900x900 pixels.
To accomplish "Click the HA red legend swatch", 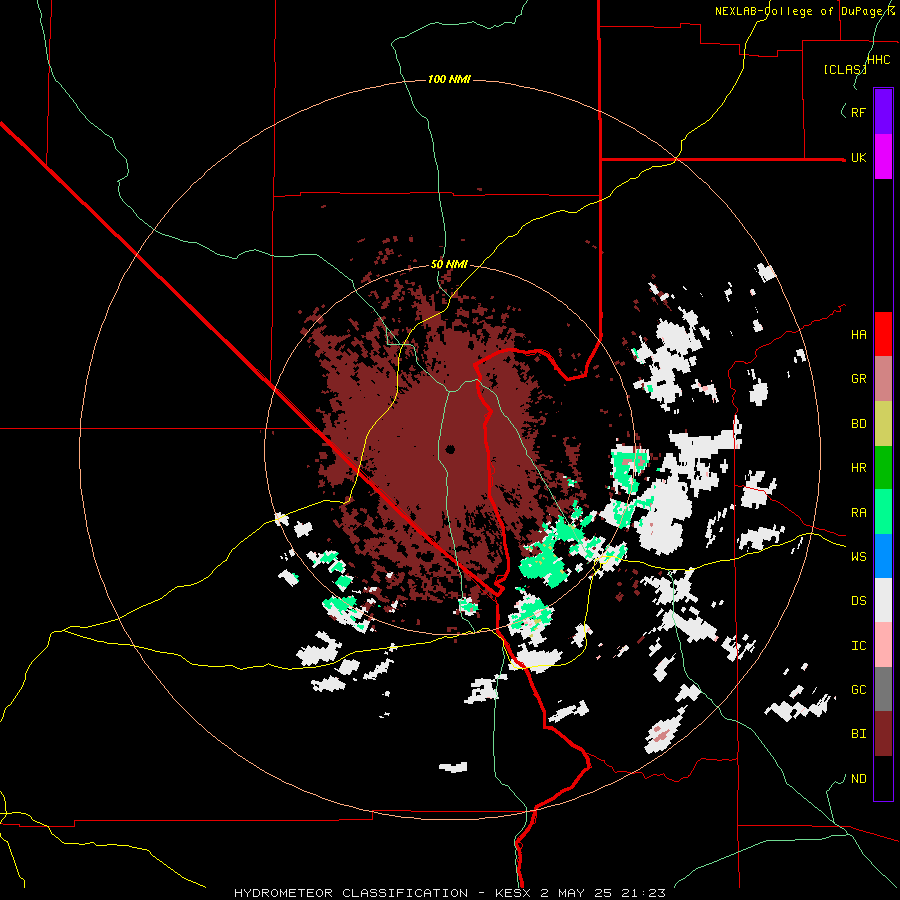I will 883,334.
